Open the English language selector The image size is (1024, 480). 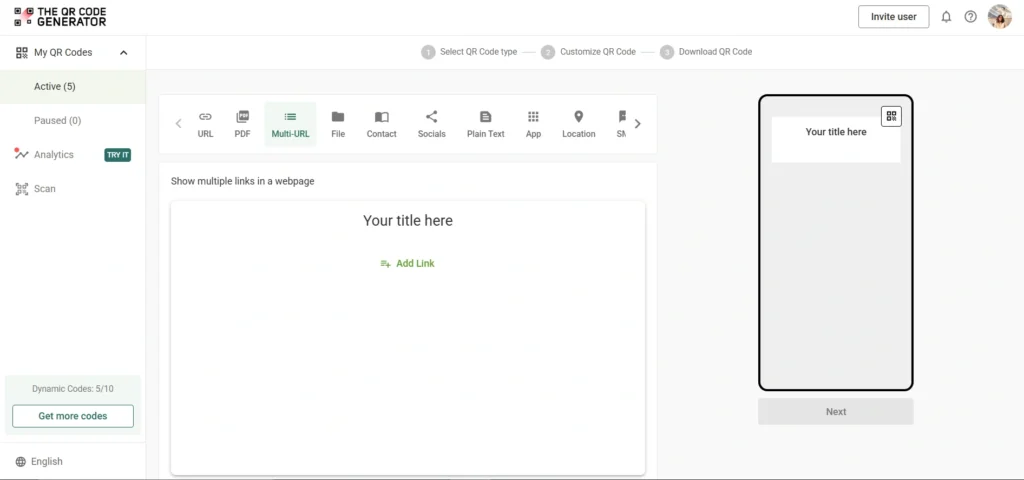40,462
